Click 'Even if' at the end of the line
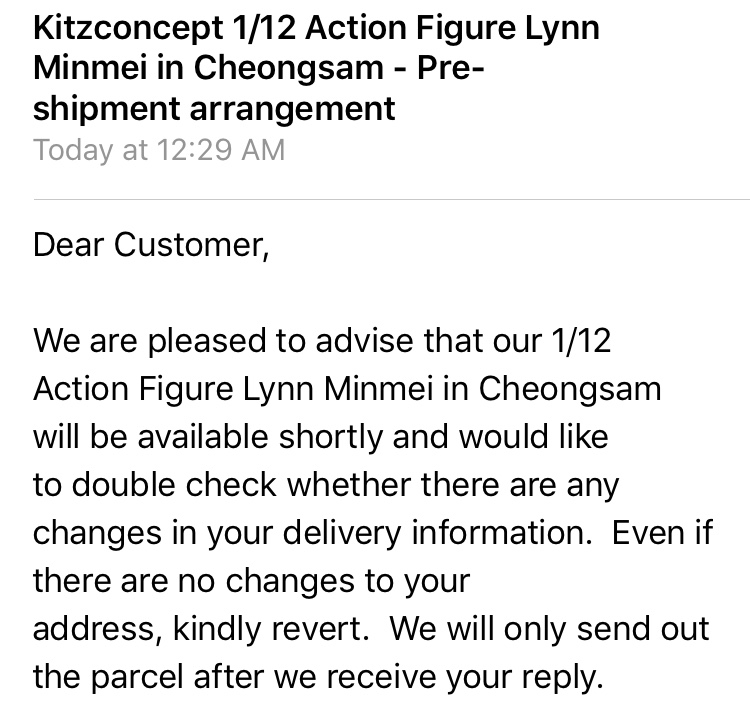This screenshot has width=750, height=725. click(662, 533)
